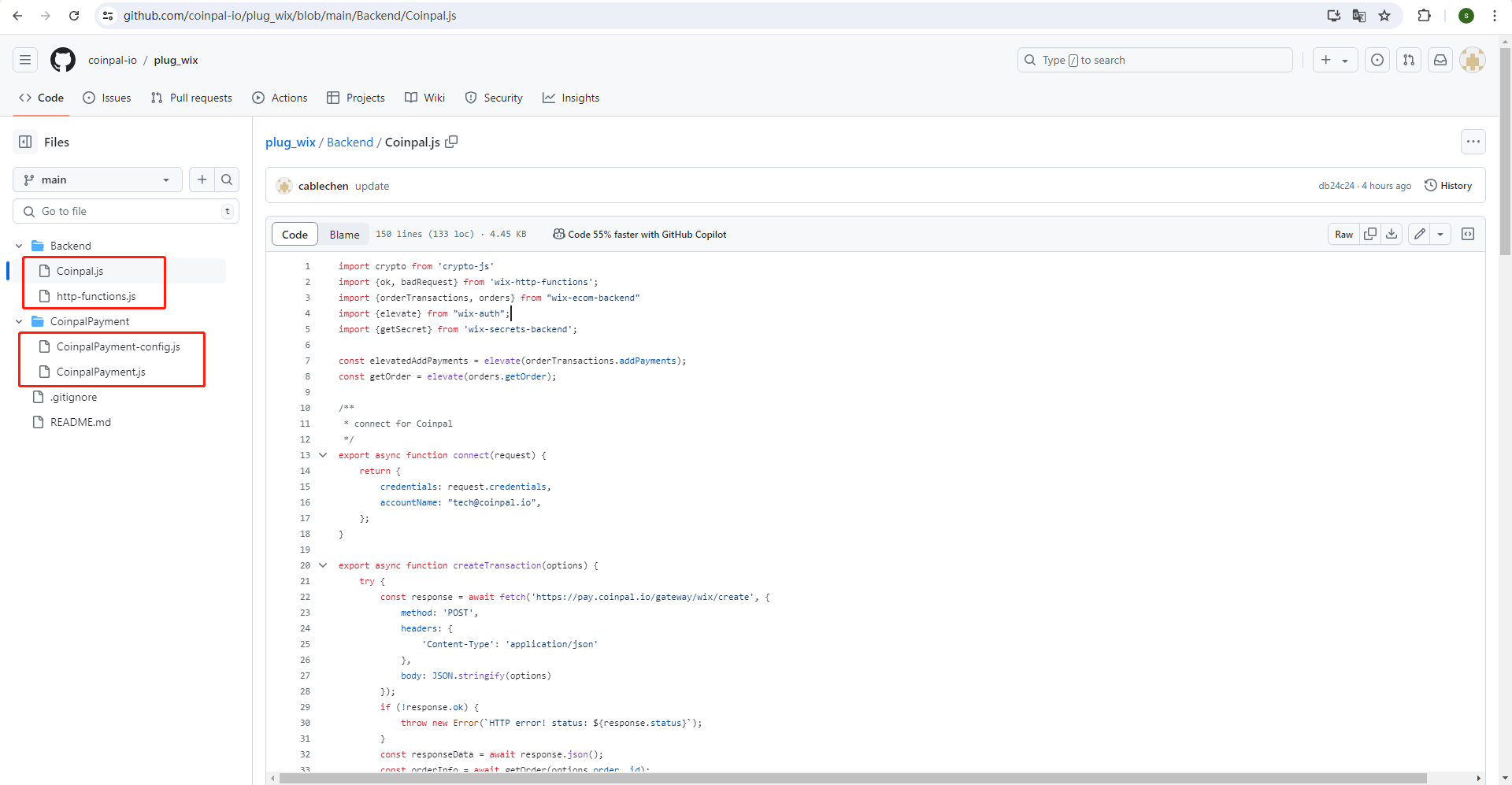Bookmark this page with the star icon
Viewport: 1512px width, 785px height.
click(1384, 16)
